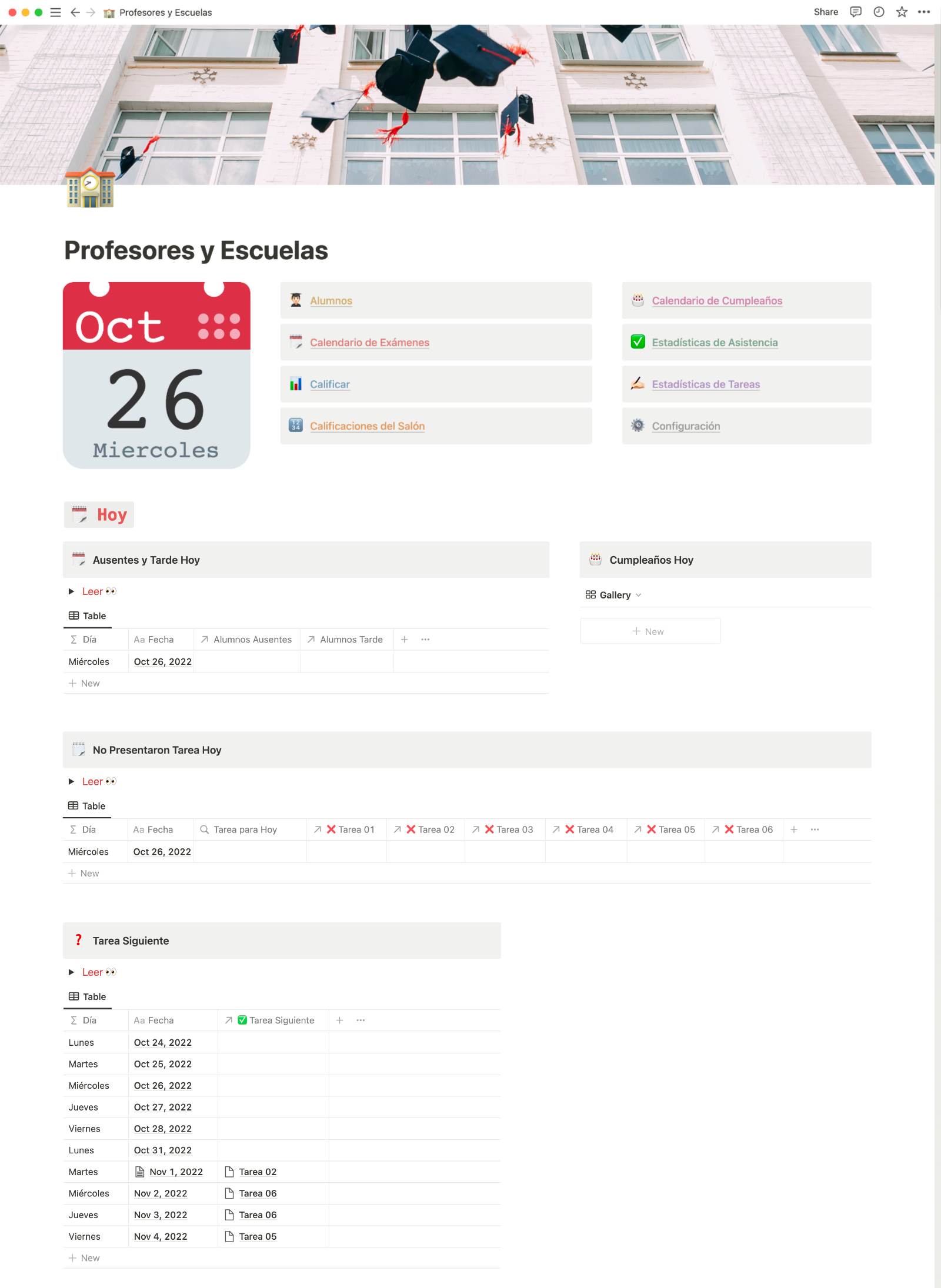Click the page icon next to Nov 1, 2022

tap(140, 1172)
